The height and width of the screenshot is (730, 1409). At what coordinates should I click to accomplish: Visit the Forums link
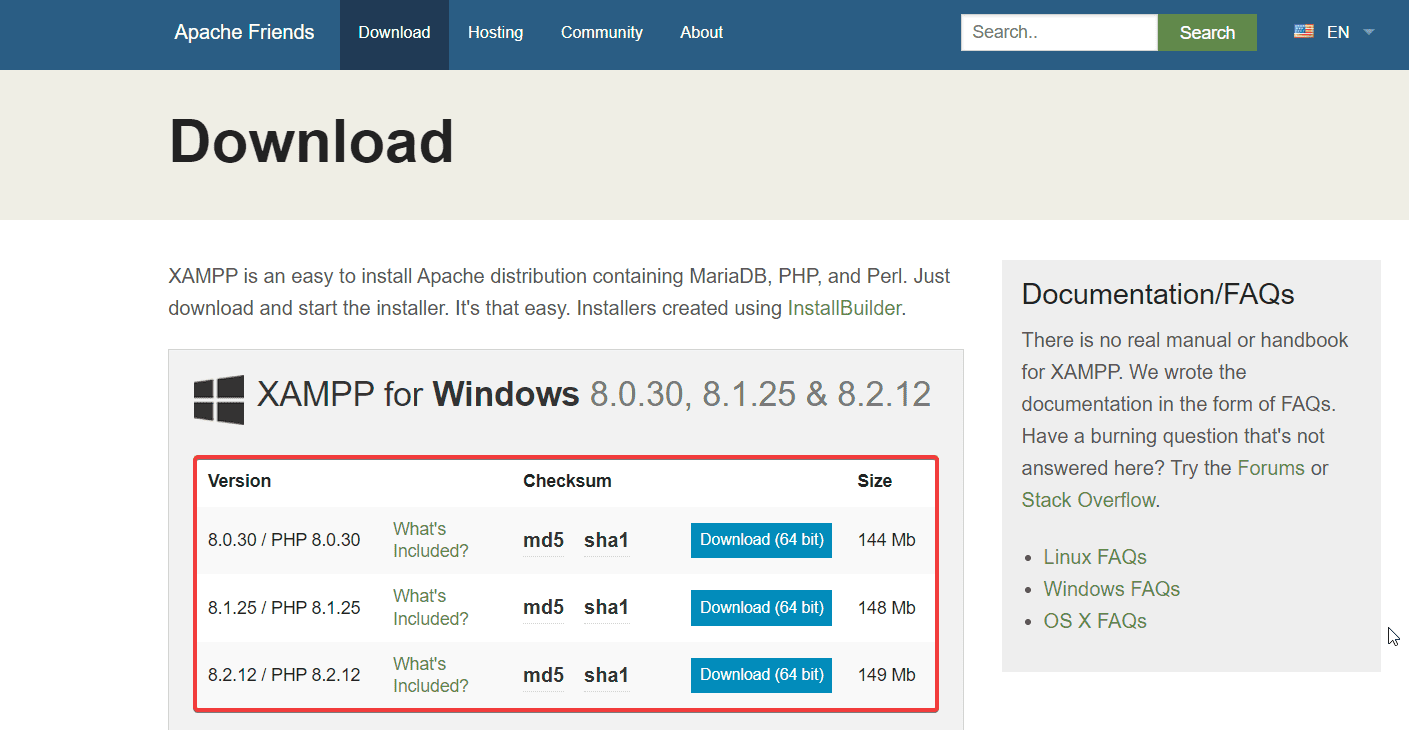pos(1270,467)
